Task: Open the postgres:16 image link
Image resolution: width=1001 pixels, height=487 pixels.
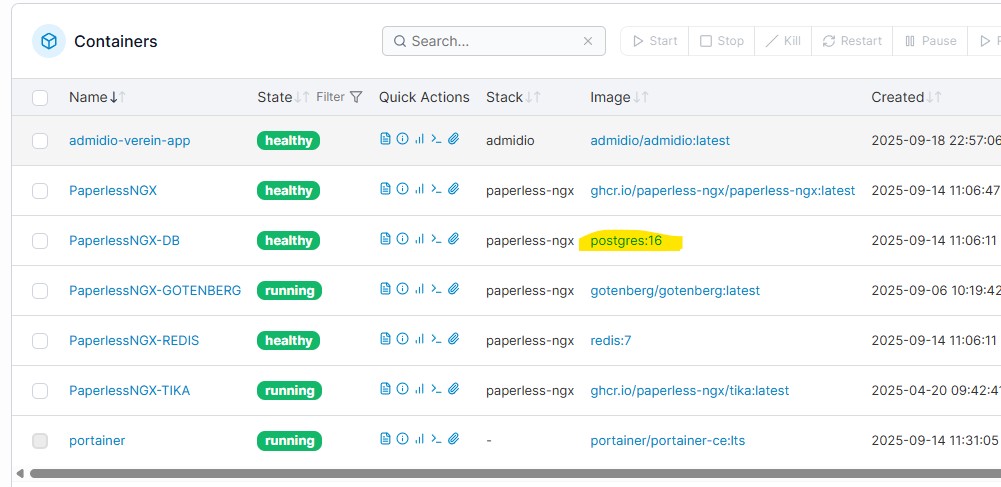Action: (x=626, y=240)
